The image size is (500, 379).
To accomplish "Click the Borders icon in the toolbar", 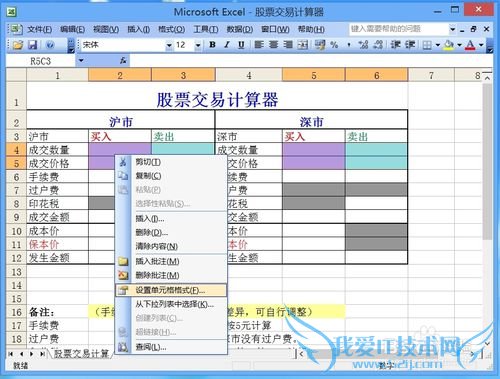I will [427, 45].
